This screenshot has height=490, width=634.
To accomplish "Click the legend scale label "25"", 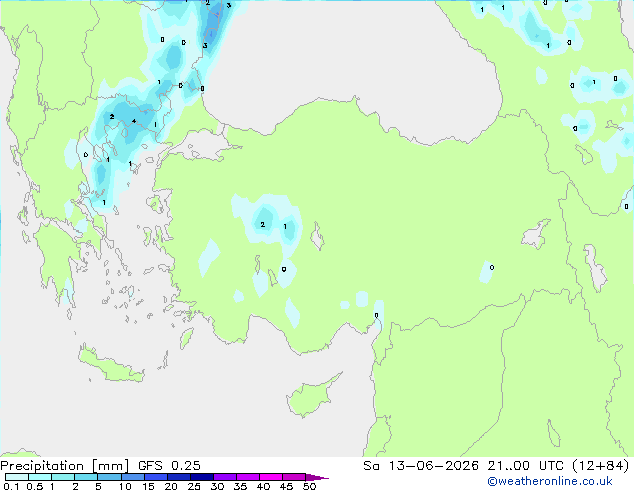I will coord(194,486).
